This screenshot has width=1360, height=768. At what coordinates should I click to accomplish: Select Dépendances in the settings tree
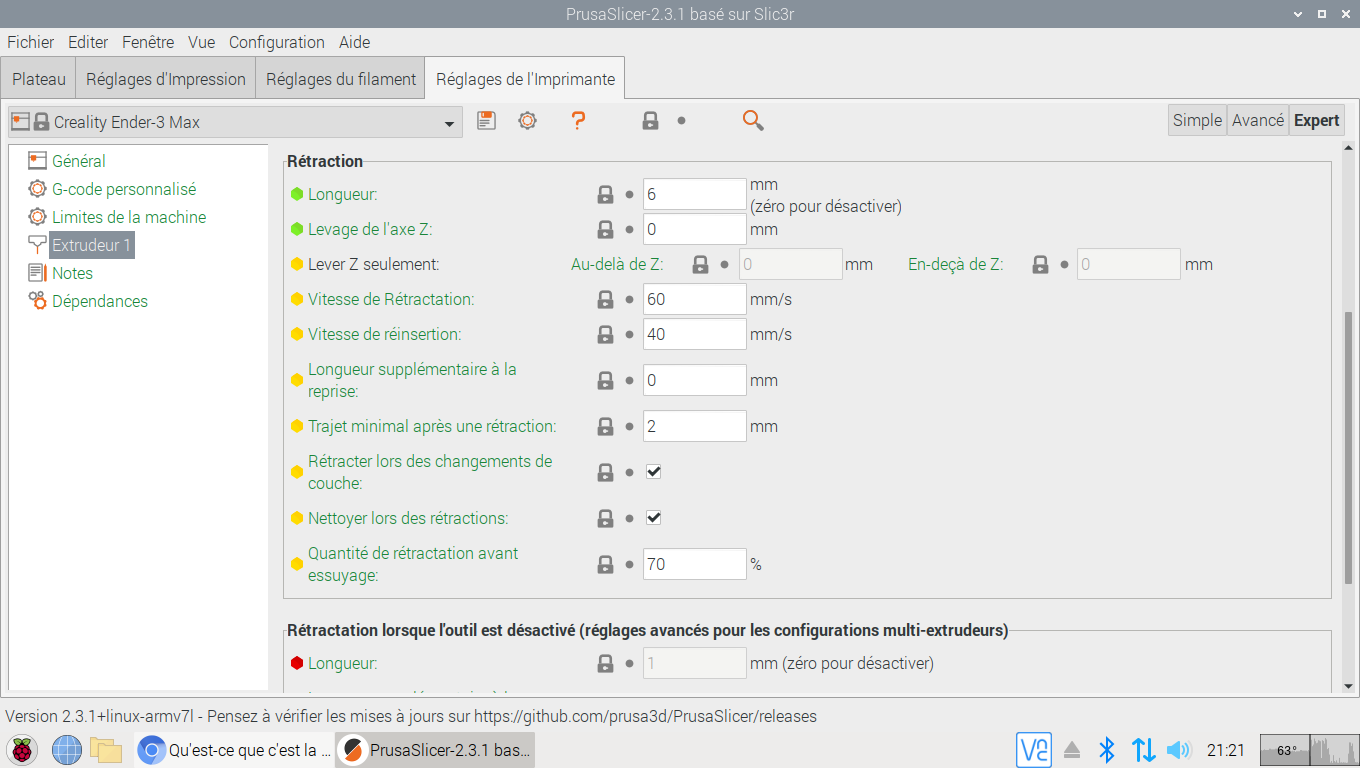(x=100, y=301)
